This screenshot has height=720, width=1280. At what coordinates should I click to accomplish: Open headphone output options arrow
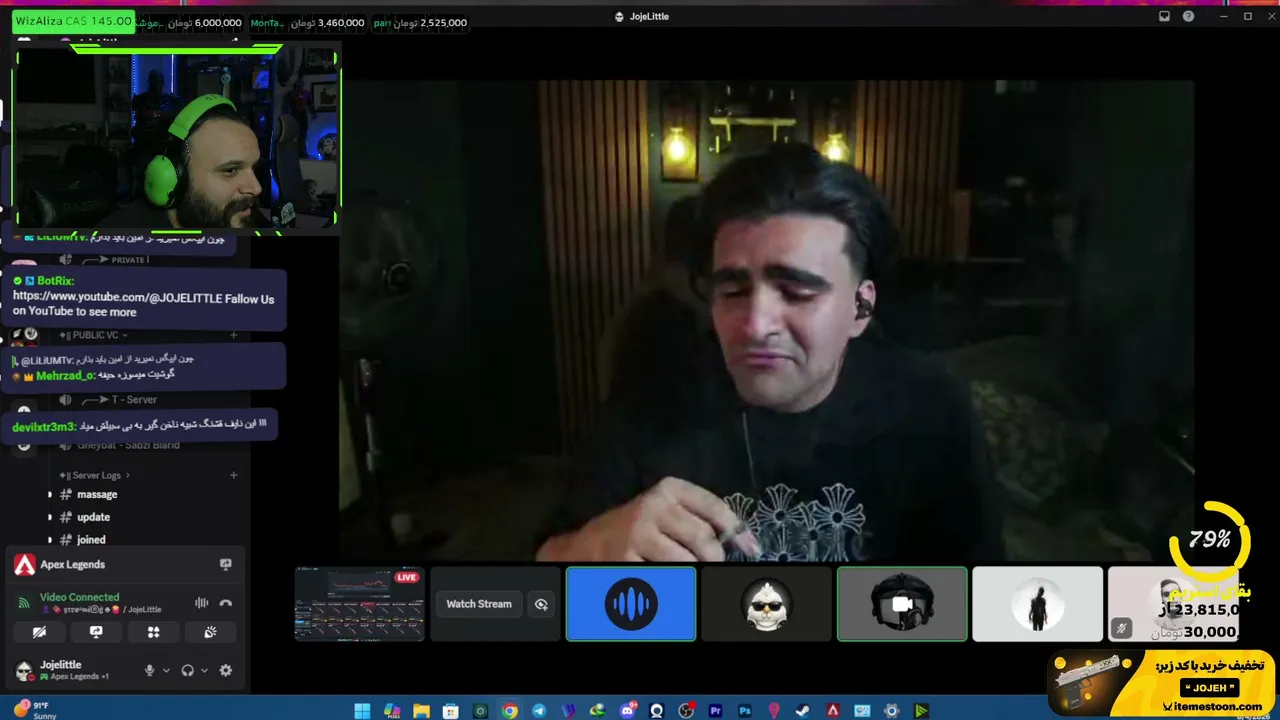pos(204,670)
